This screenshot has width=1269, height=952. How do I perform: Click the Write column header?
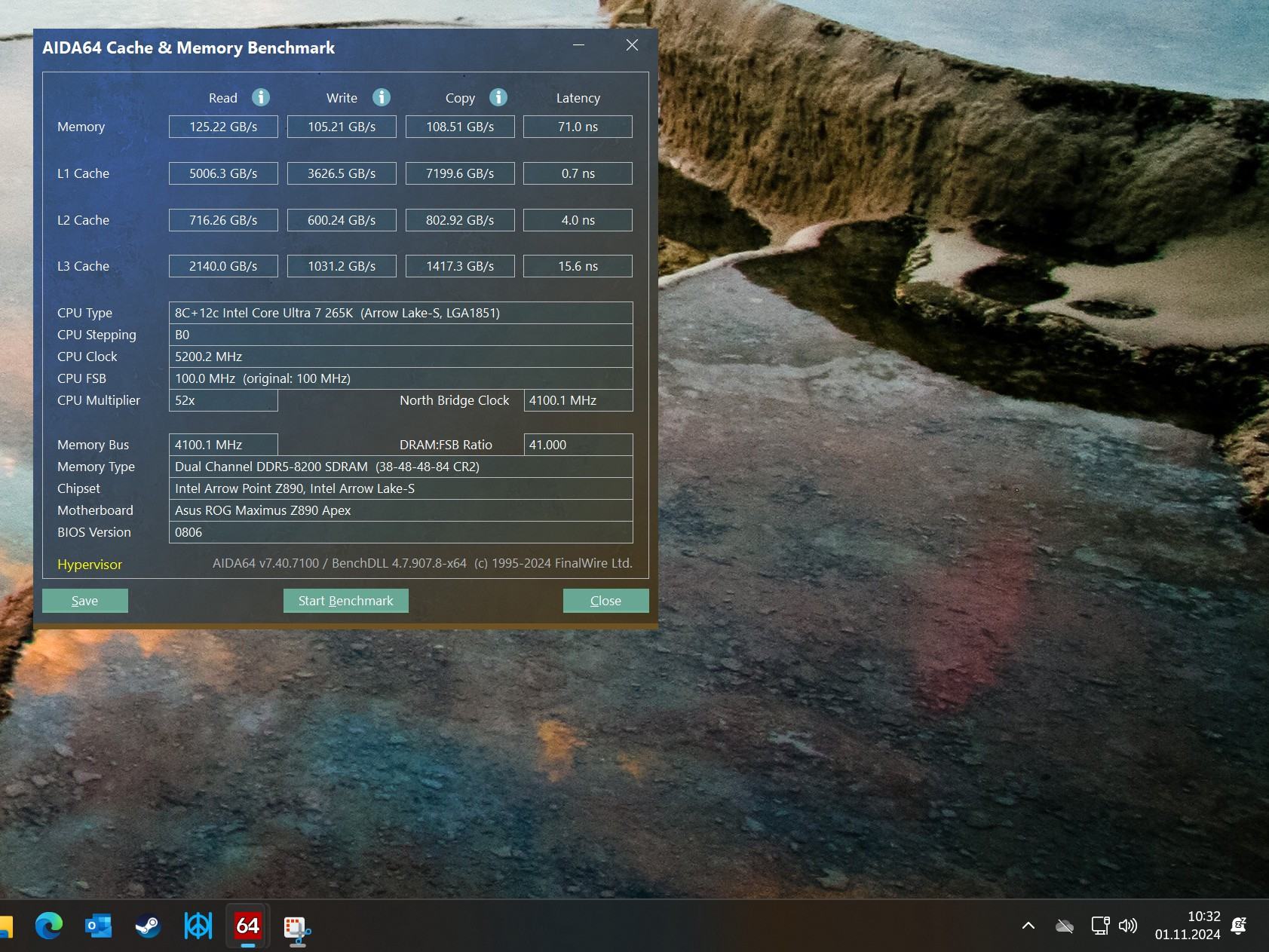tap(342, 98)
